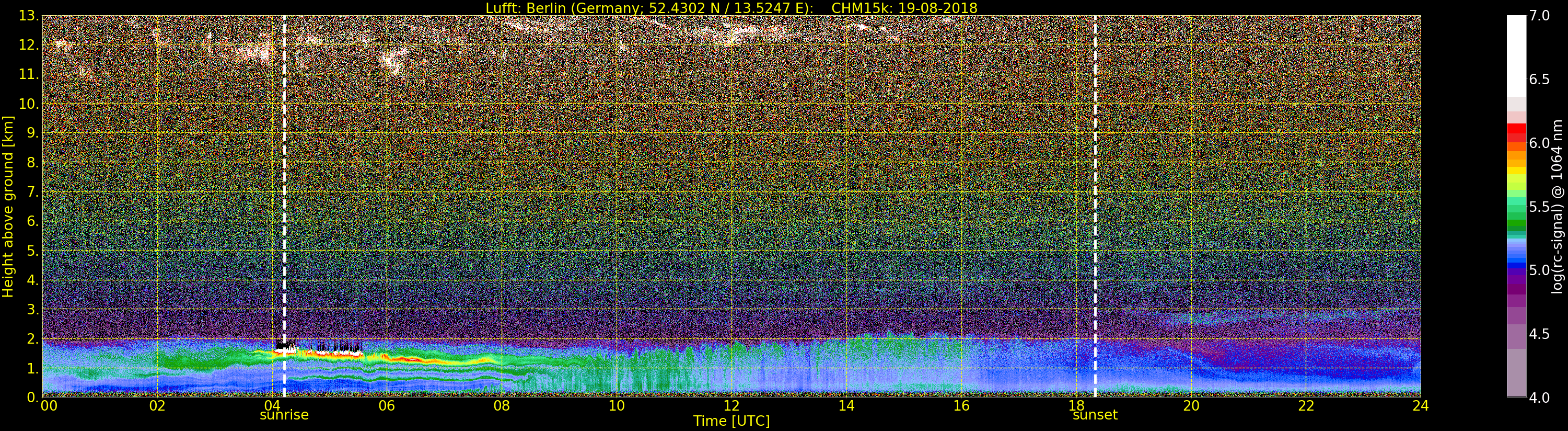Click the chart title 'Lufft: Berlin (Germany...'
This screenshot has width=1568, height=431.
(649, 8)
